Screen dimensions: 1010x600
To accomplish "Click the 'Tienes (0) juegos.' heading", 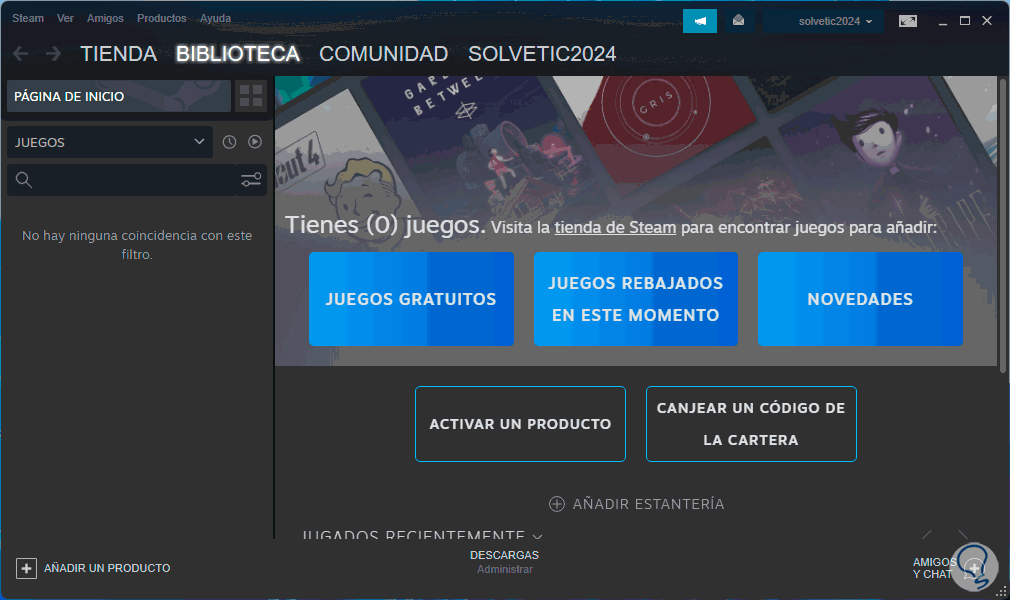I will 385,225.
